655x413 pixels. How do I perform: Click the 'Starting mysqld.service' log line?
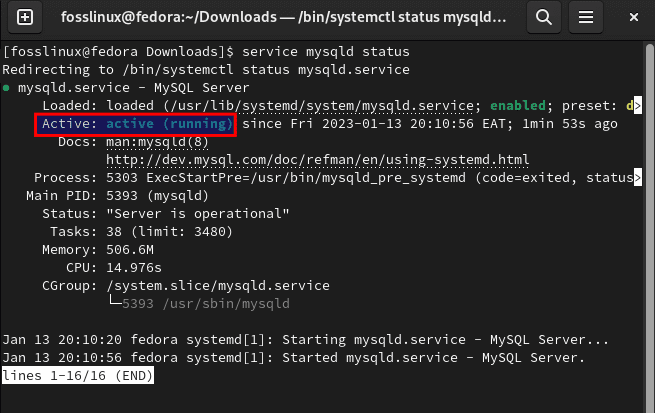[x=305, y=340]
